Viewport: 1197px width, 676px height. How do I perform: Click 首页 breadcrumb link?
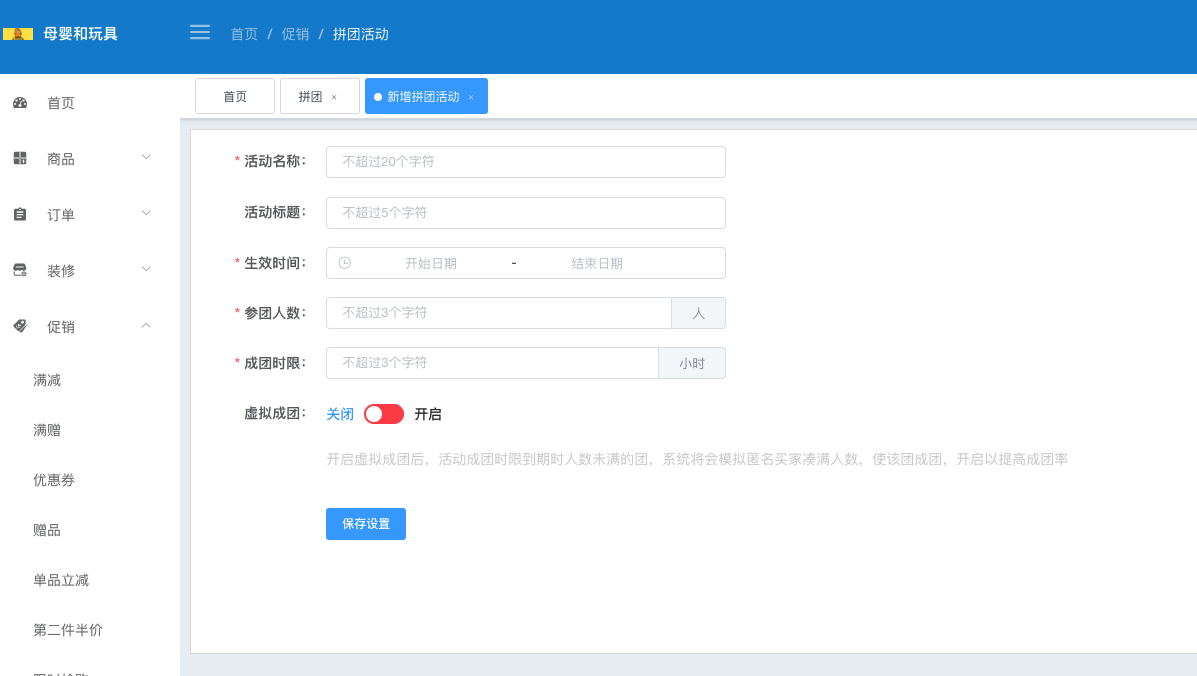tap(244, 34)
